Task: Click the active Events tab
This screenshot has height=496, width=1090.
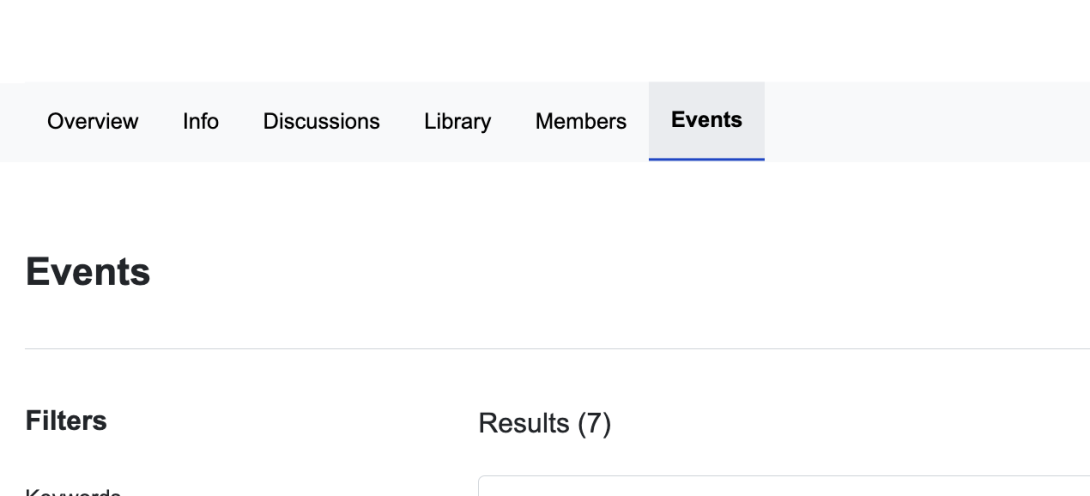Action: pyautogui.click(x=707, y=121)
